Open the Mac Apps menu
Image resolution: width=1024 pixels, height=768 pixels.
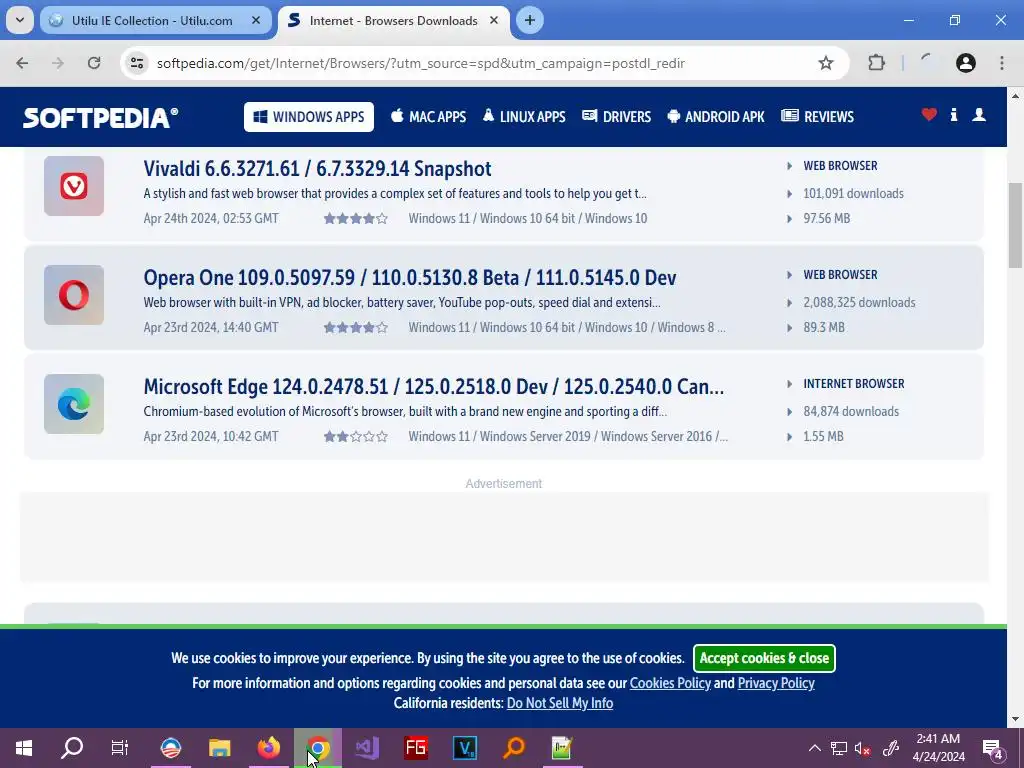[428, 117]
